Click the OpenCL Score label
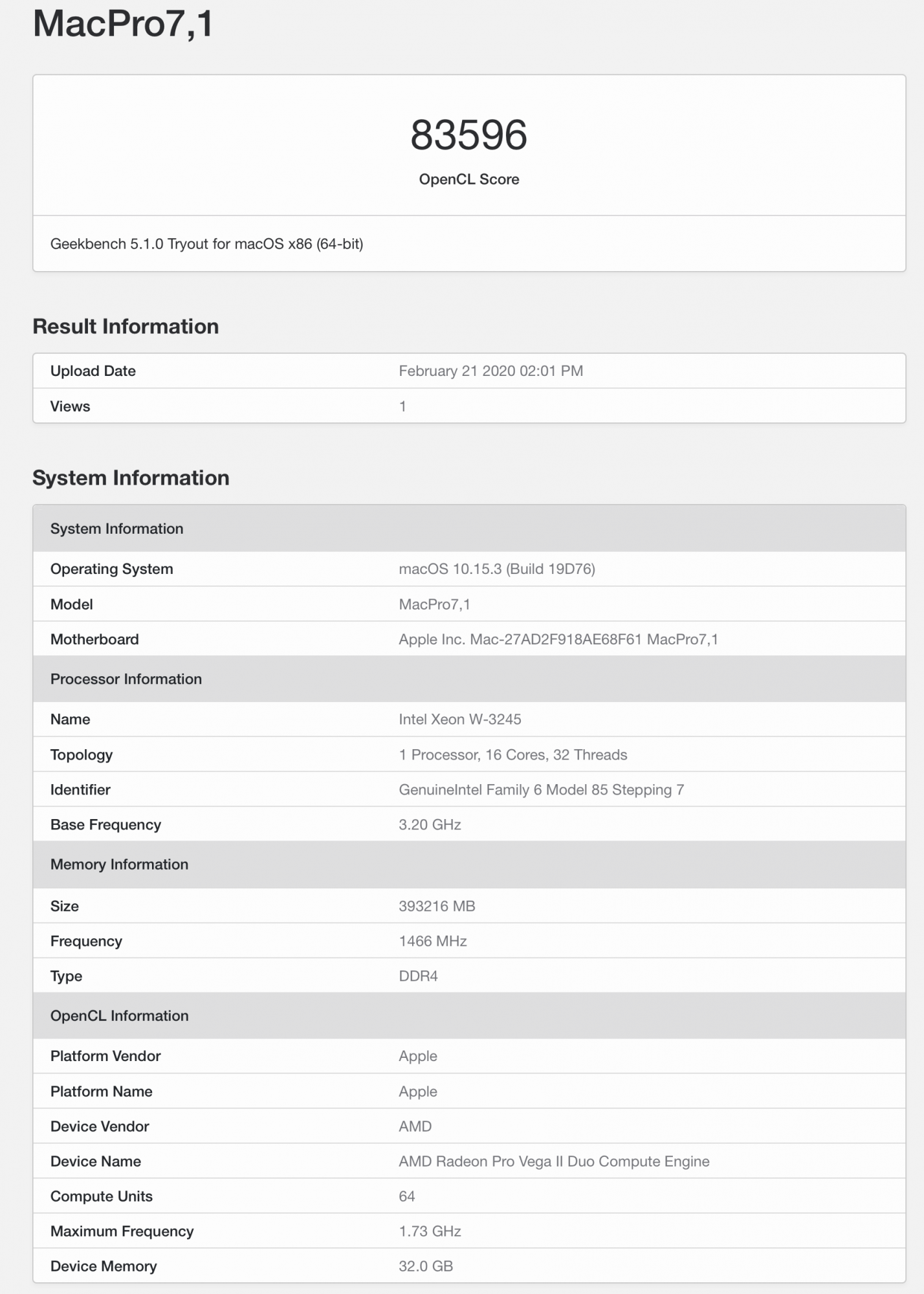Viewport: 924px width, 1294px height. [x=468, y=179]
